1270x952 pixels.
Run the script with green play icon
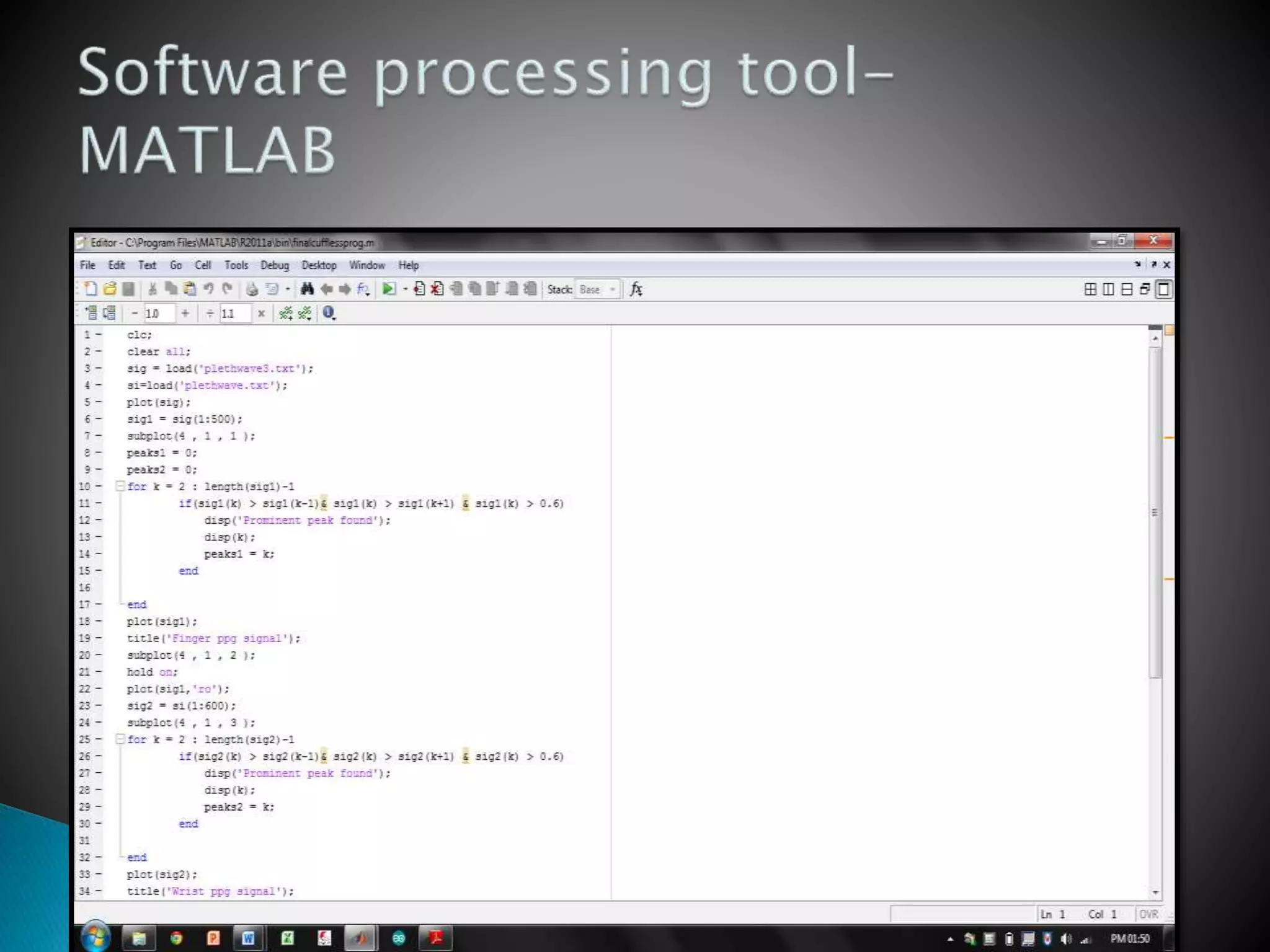388,289
